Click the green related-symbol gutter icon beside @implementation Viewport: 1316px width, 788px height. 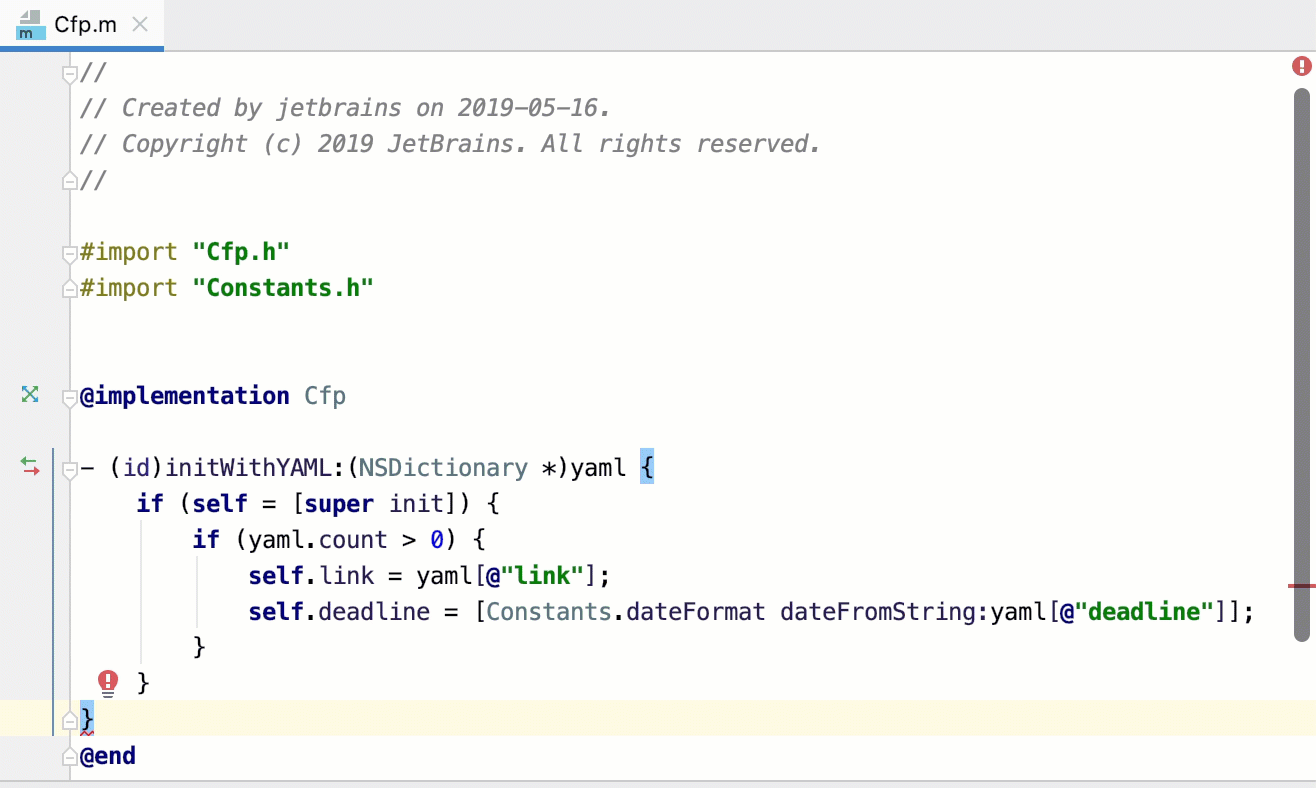click(30, 395)
